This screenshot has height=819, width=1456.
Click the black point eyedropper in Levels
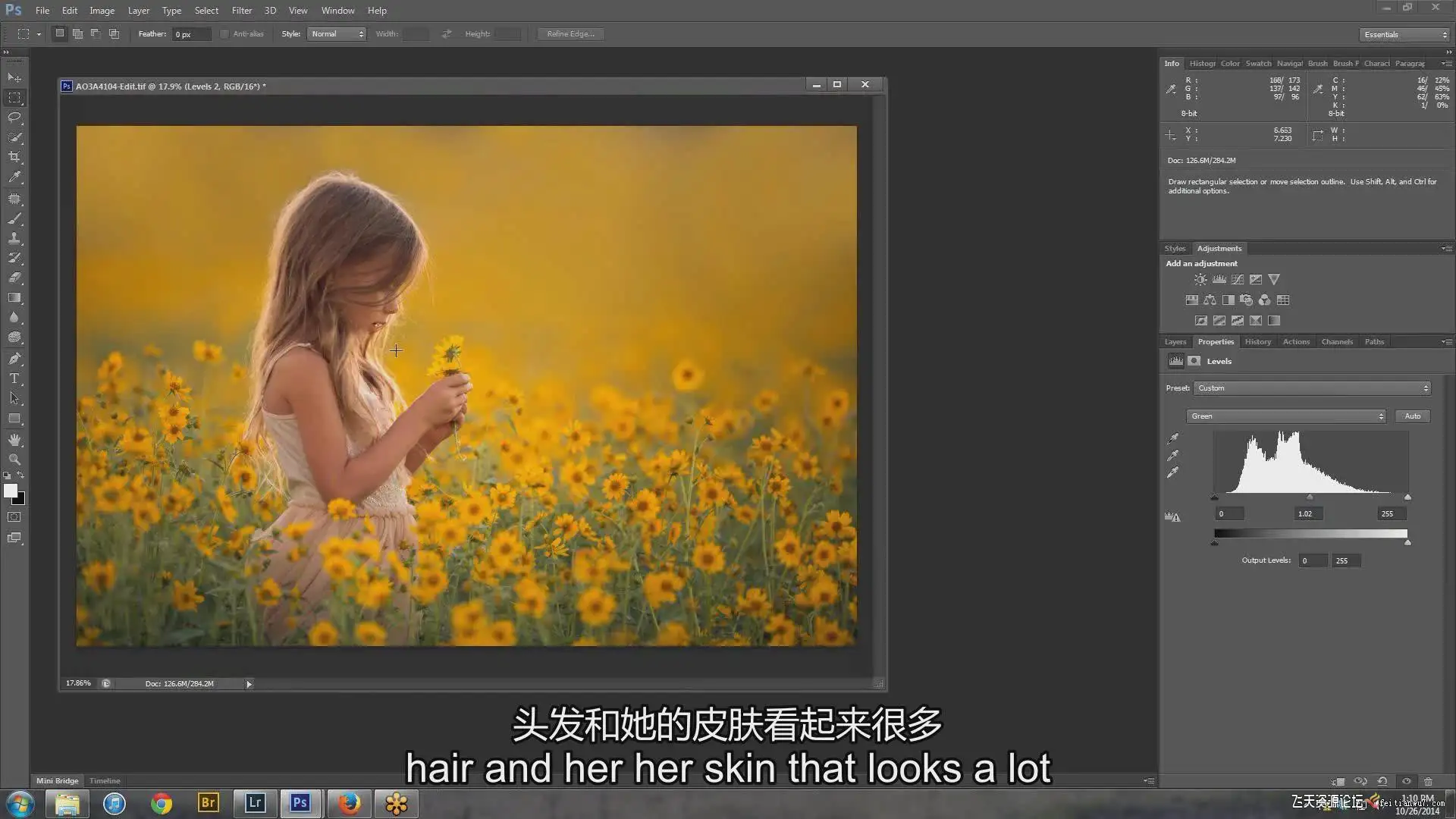(1173, 438)
